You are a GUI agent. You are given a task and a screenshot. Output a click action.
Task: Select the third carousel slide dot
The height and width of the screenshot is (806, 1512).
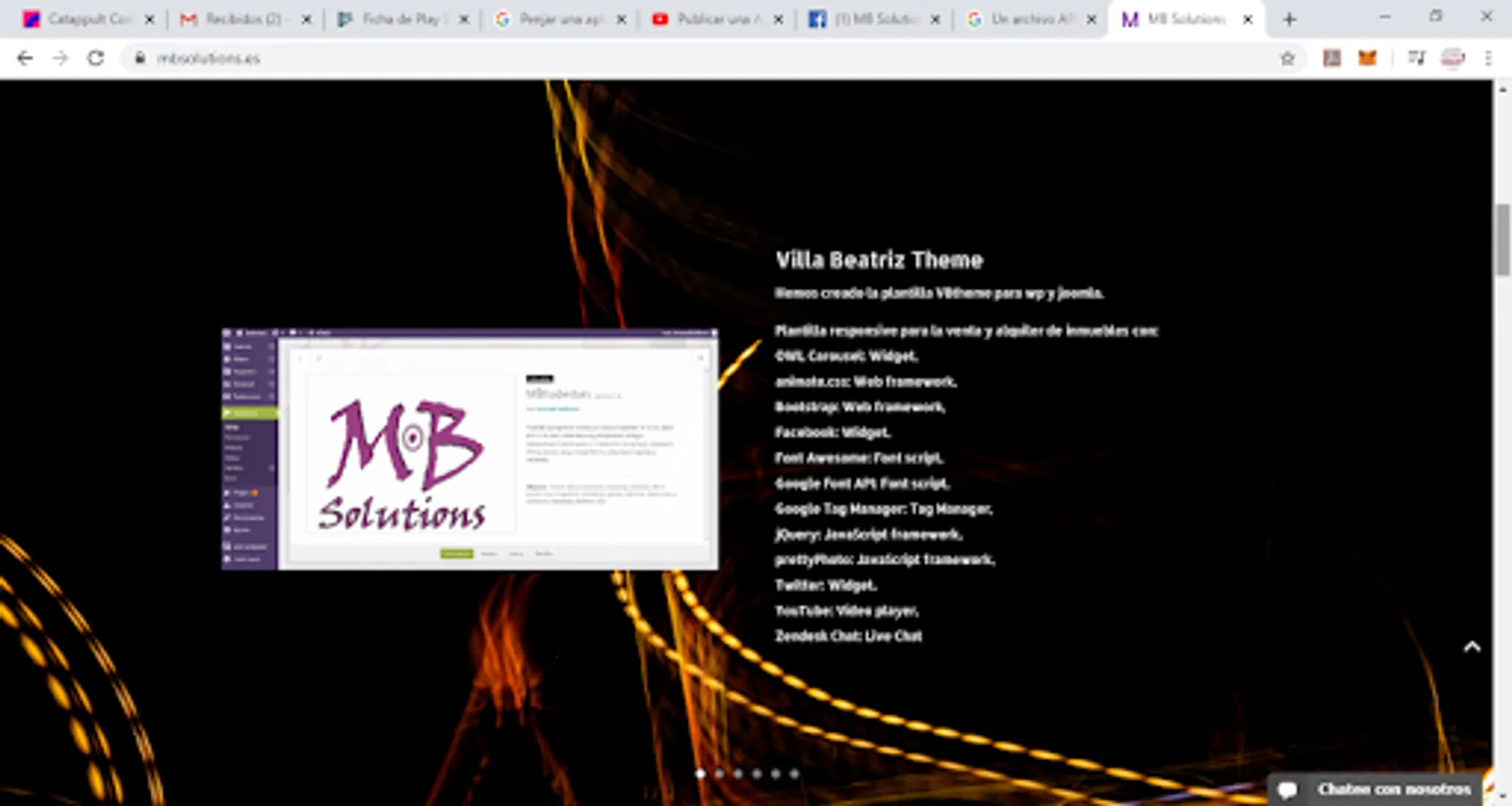(x=738, y=773)
